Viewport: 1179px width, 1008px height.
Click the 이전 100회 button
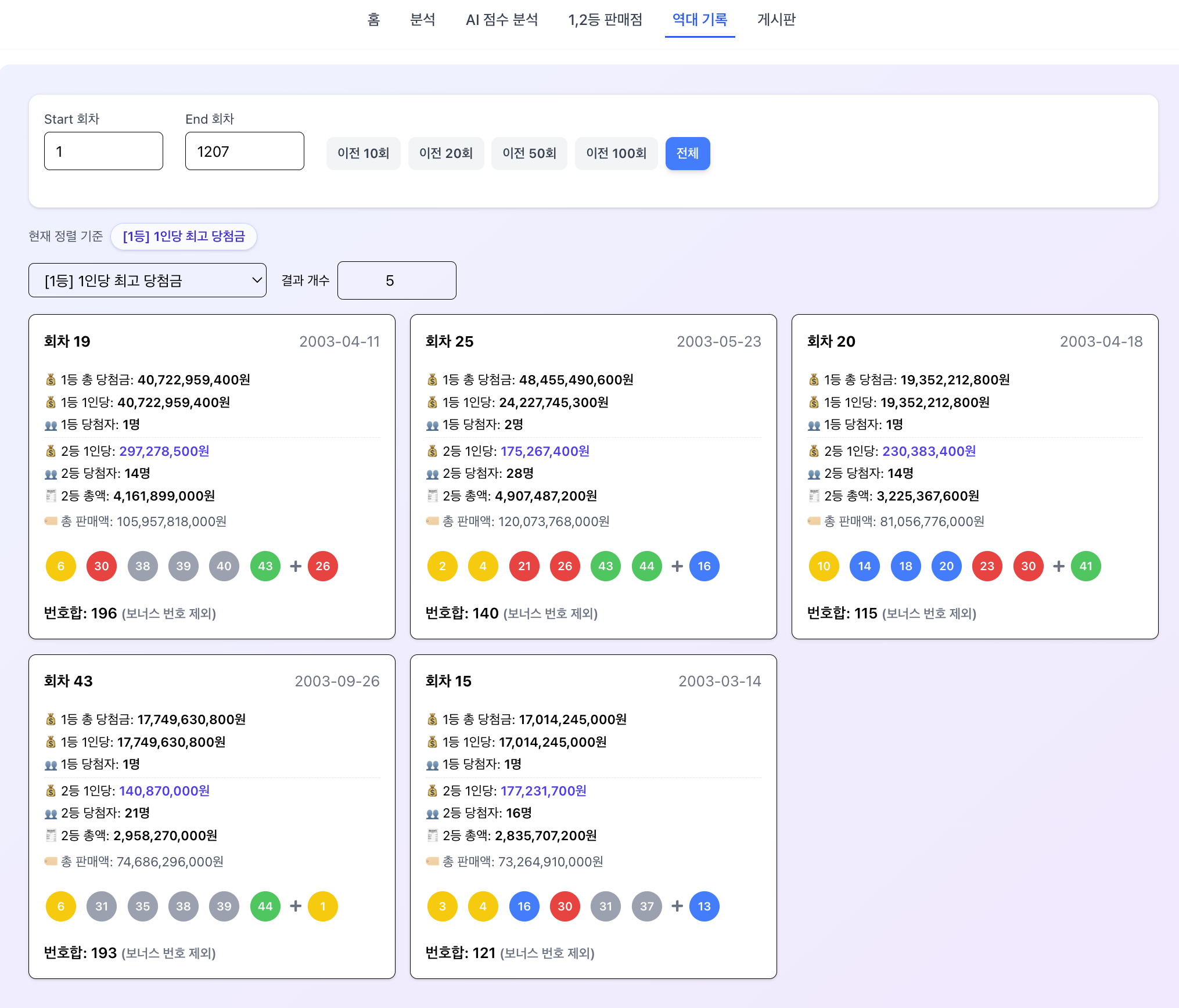(x=616, y=153)
